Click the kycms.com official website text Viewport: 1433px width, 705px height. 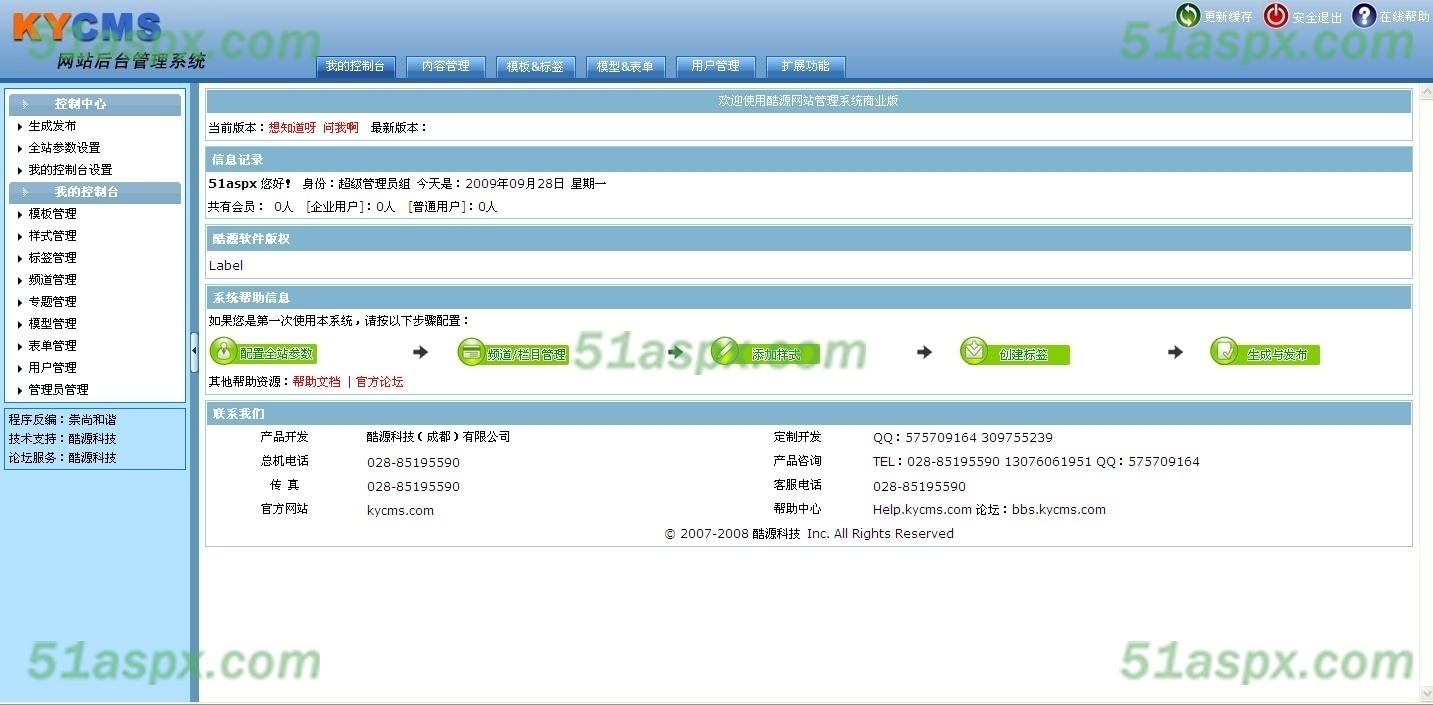coord(400,510)
